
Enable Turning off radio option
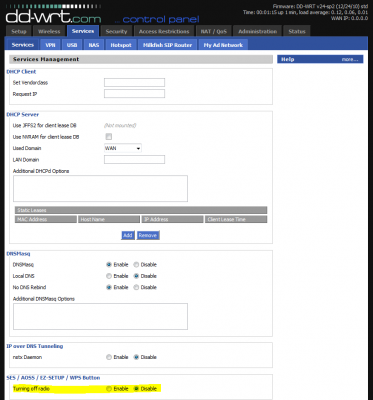click(109, 389)
